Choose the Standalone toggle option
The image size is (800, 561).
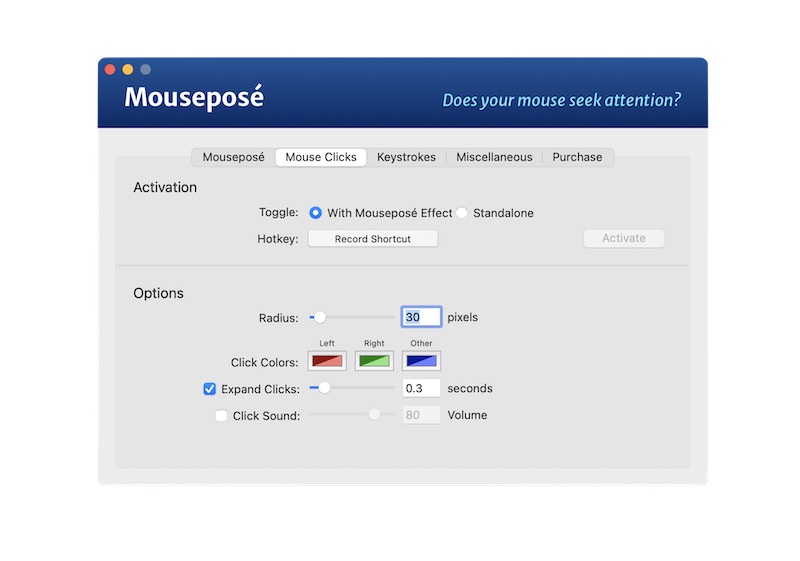point(462,213)
